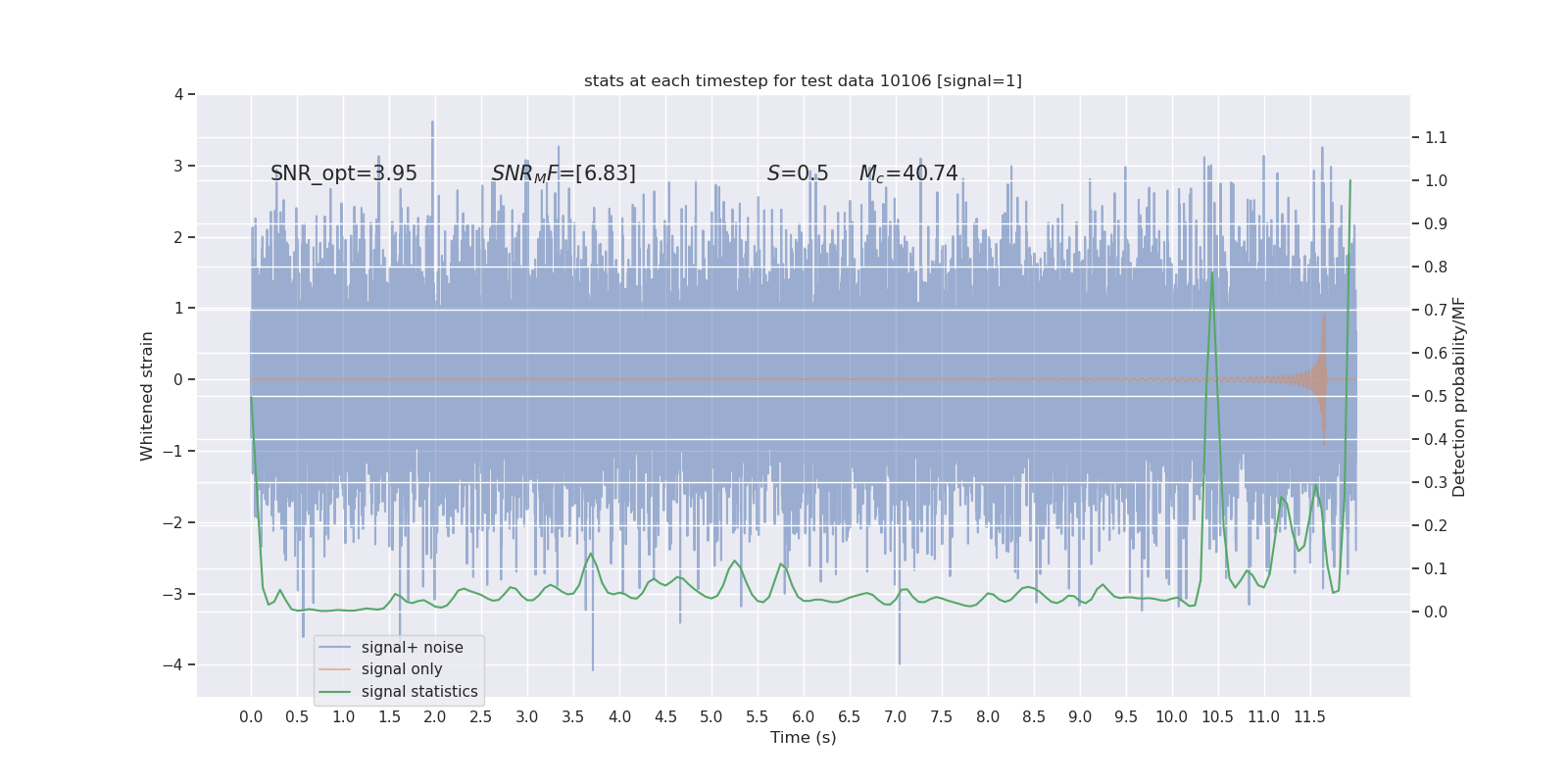Screen dimensions: 1568x784
Task: Click Whitened strain axis tick label −3
Action: coord(172,594)
